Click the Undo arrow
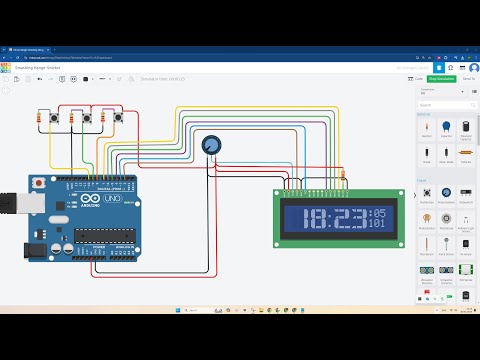480x360 pixels. coord(40,79)
